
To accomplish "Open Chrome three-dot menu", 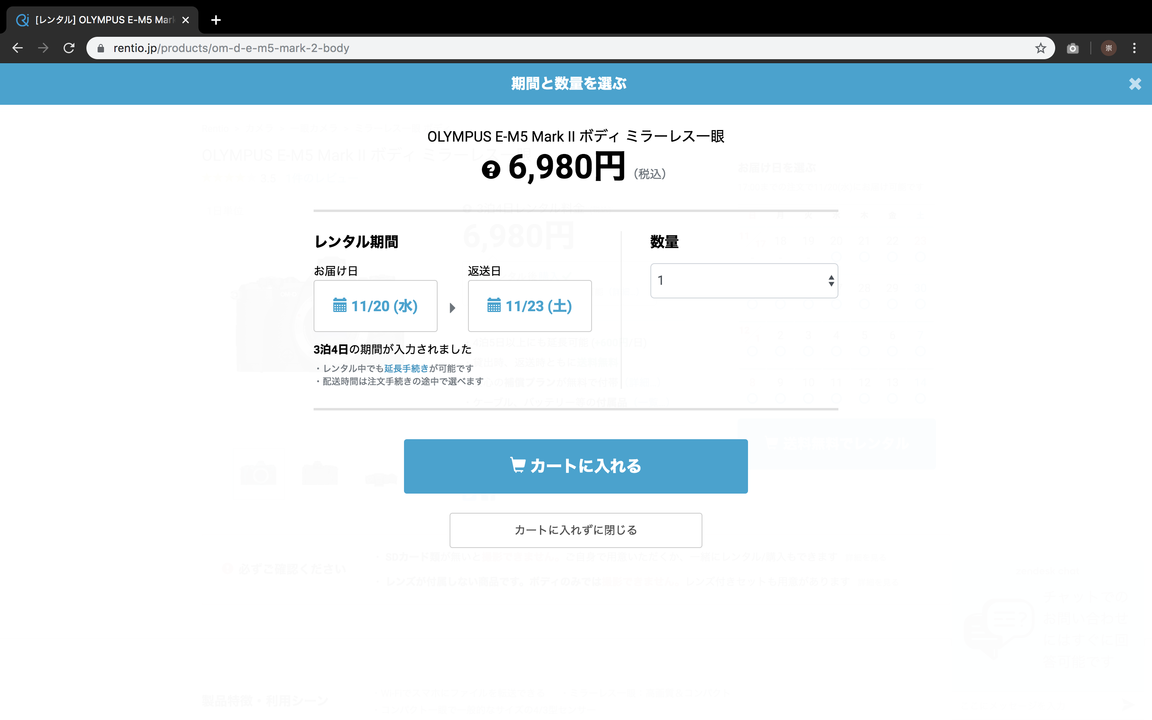I will tap(1134, 48).
